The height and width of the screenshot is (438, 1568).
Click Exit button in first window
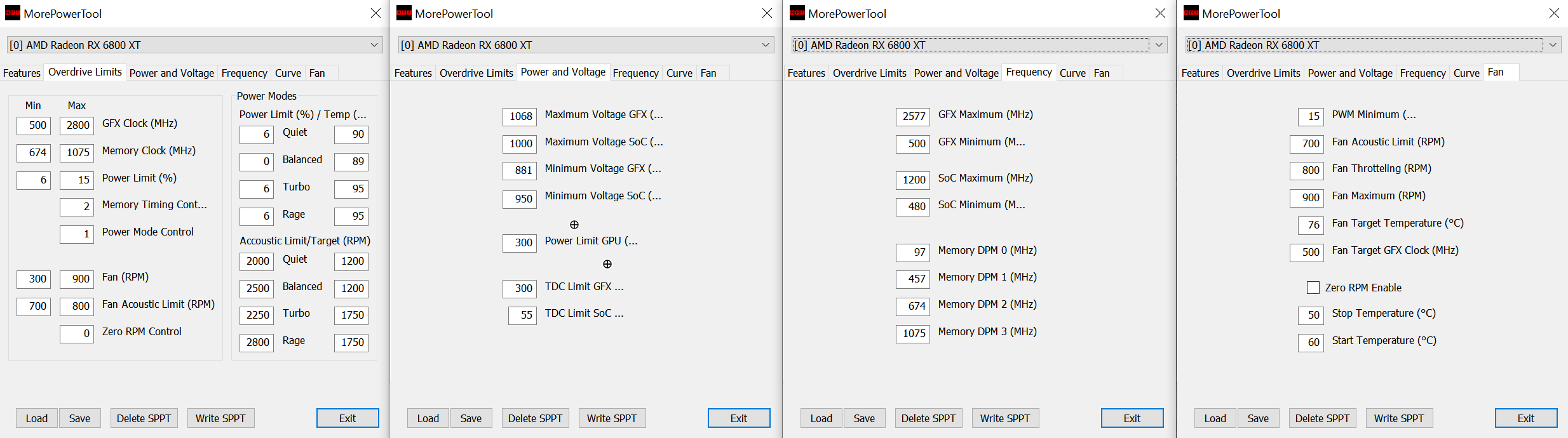[348, 418]
